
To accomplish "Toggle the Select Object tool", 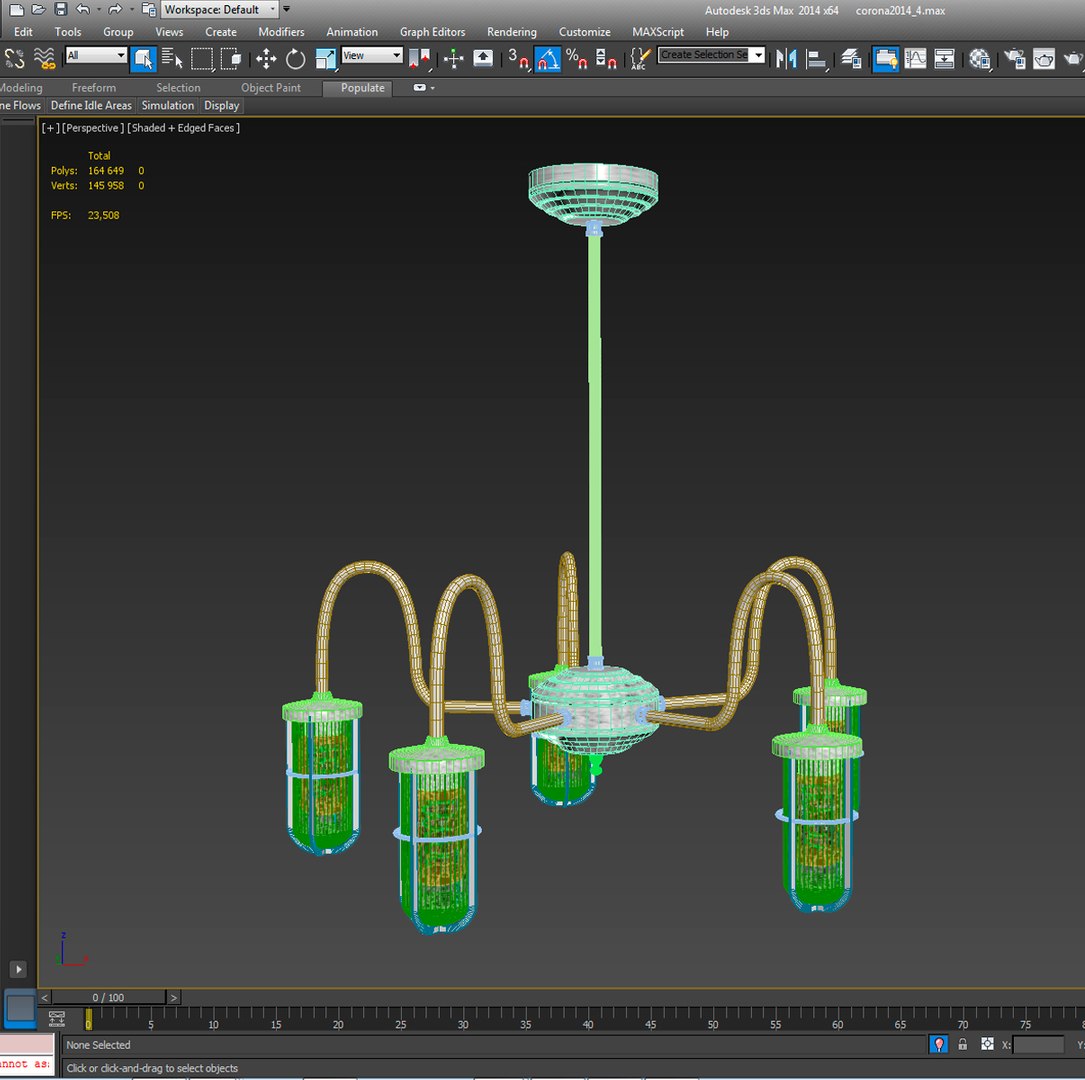I will 143,59.
